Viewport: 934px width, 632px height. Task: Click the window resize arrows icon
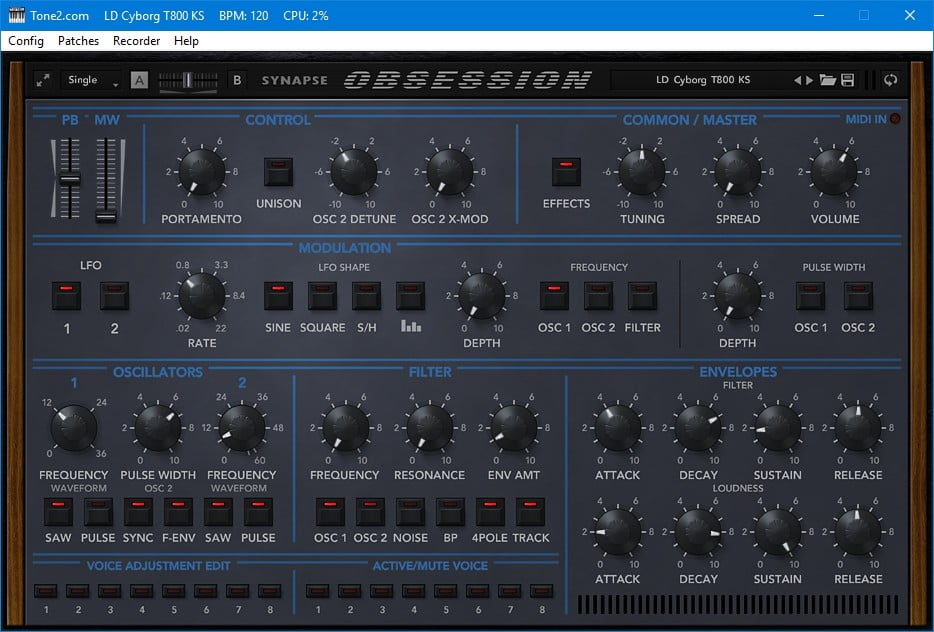tap(43, 80)
